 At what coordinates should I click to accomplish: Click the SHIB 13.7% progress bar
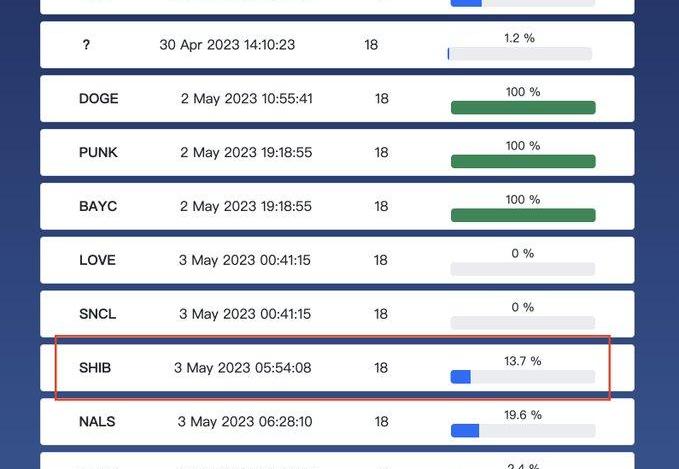click(x=523, y=377)
